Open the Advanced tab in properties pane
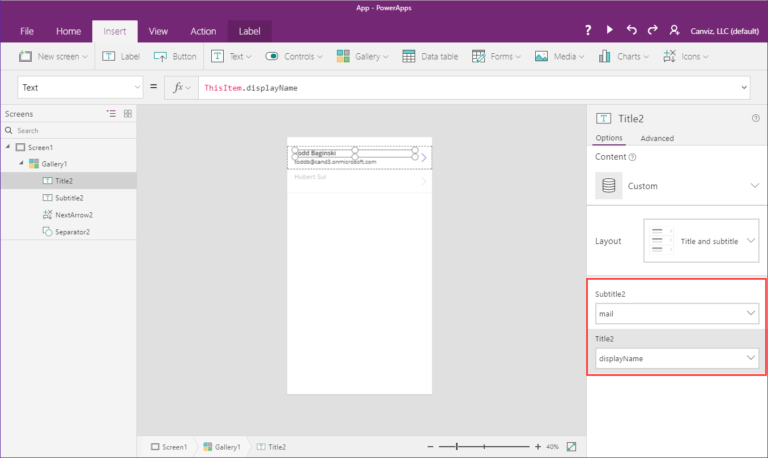The image size is (768, 458). [657, 138]
